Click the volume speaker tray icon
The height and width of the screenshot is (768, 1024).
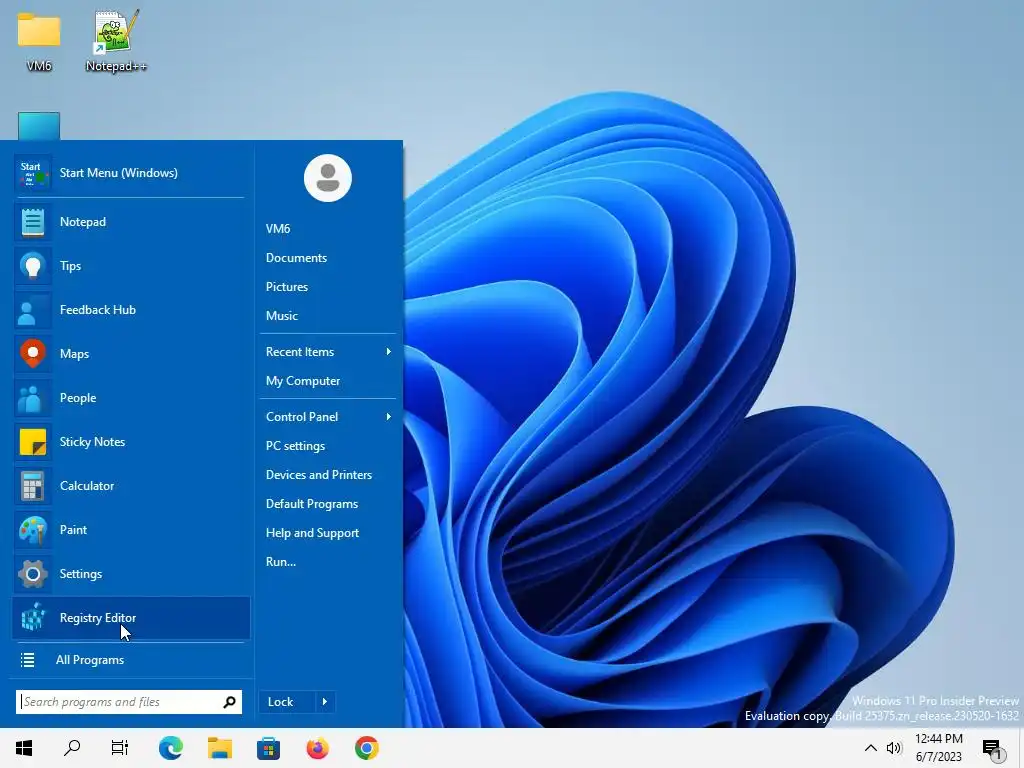(894, 748)
